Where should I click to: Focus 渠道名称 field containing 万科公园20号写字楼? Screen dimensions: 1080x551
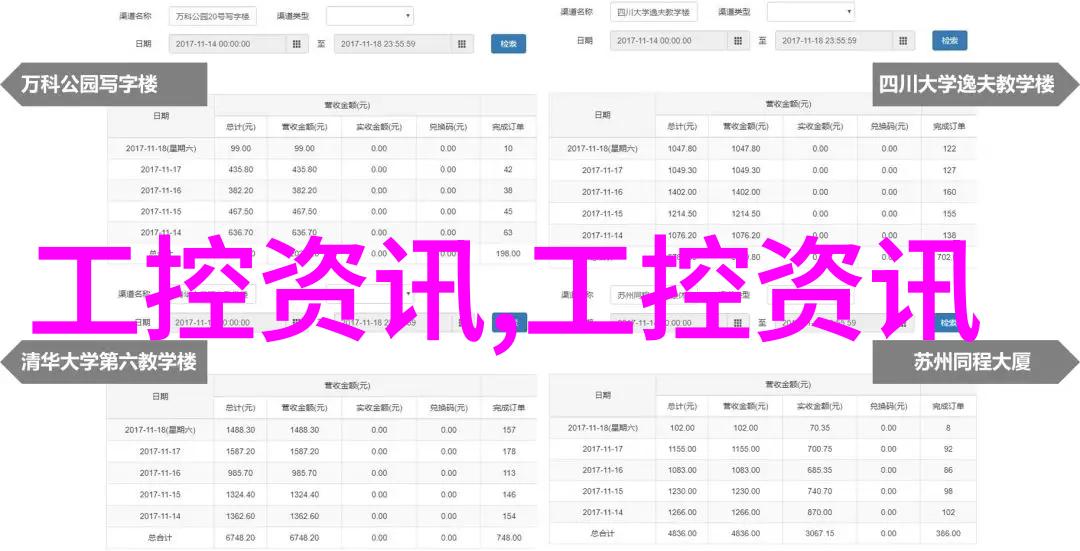(212, 15)
